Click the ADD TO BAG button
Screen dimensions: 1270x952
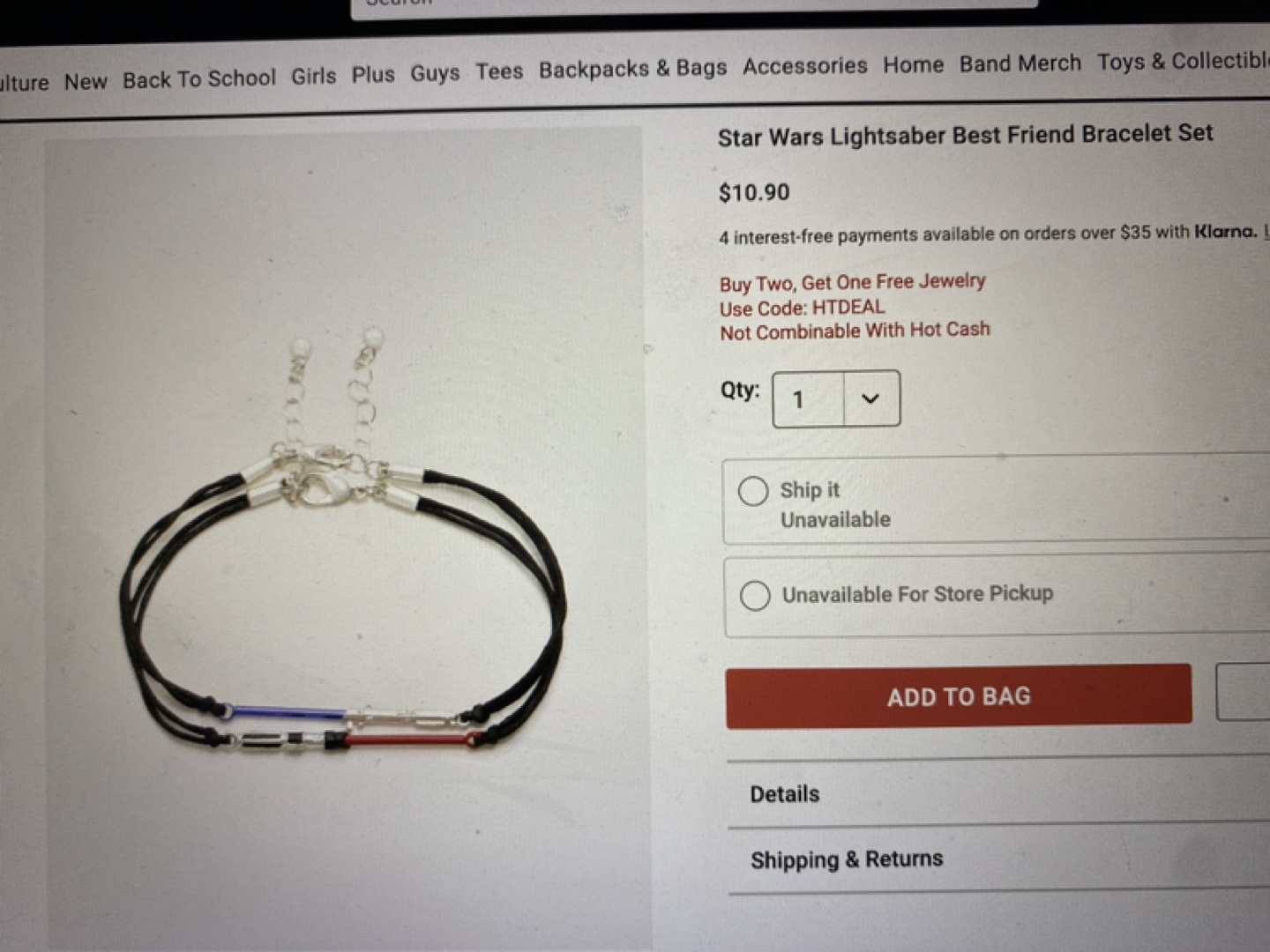[x=959, y=696]
